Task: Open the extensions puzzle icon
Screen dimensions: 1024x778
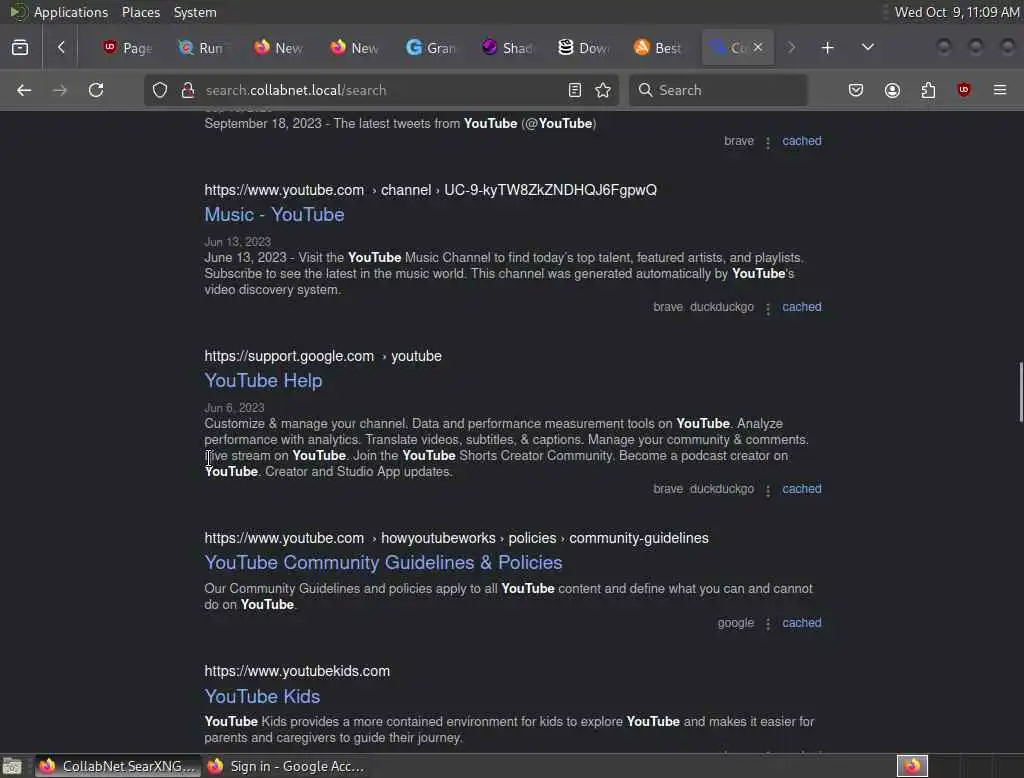Action: point(928,90)
